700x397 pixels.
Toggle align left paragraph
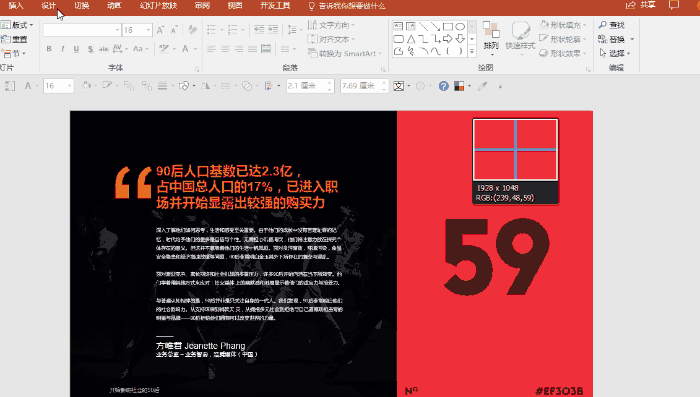click(x=211, y=49)
